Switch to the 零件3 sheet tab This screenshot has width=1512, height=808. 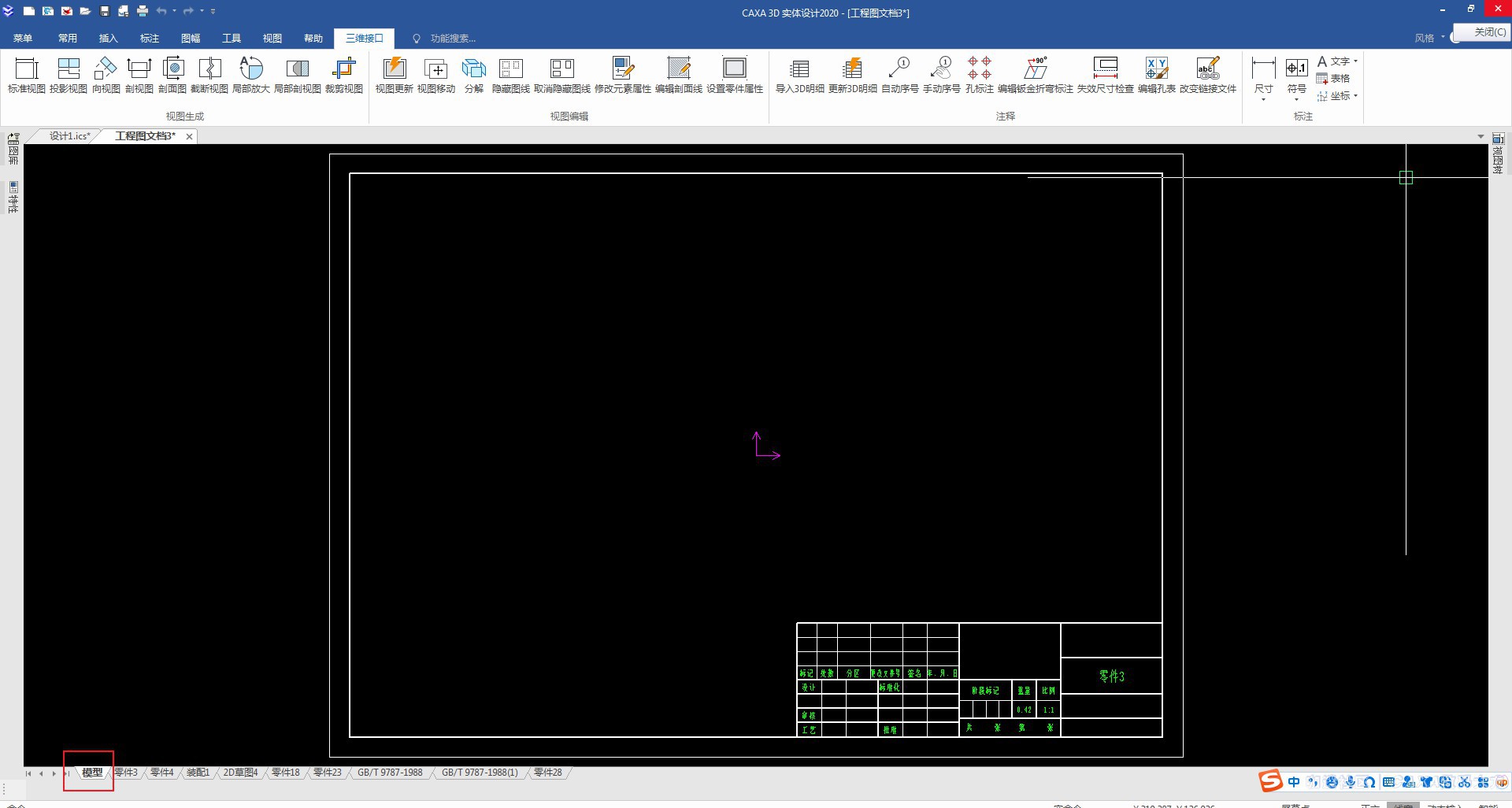coord(126,773)
